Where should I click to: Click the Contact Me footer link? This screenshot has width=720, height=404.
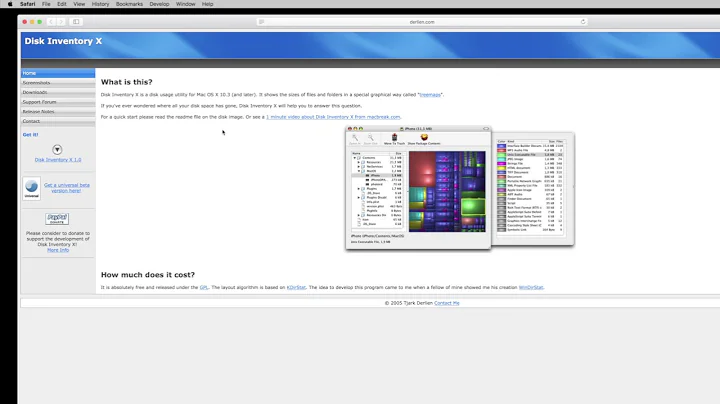pyautogui.click(x=447, y=303)
